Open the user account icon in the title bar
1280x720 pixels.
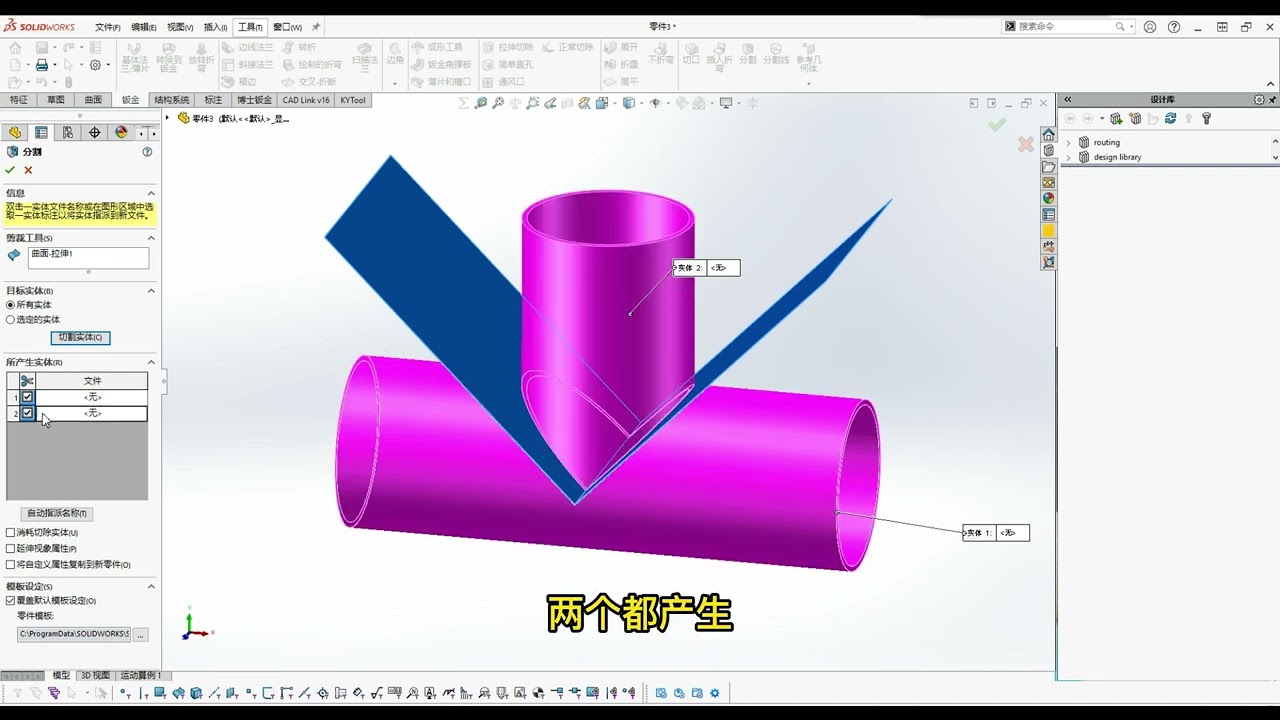(1150, 27)
